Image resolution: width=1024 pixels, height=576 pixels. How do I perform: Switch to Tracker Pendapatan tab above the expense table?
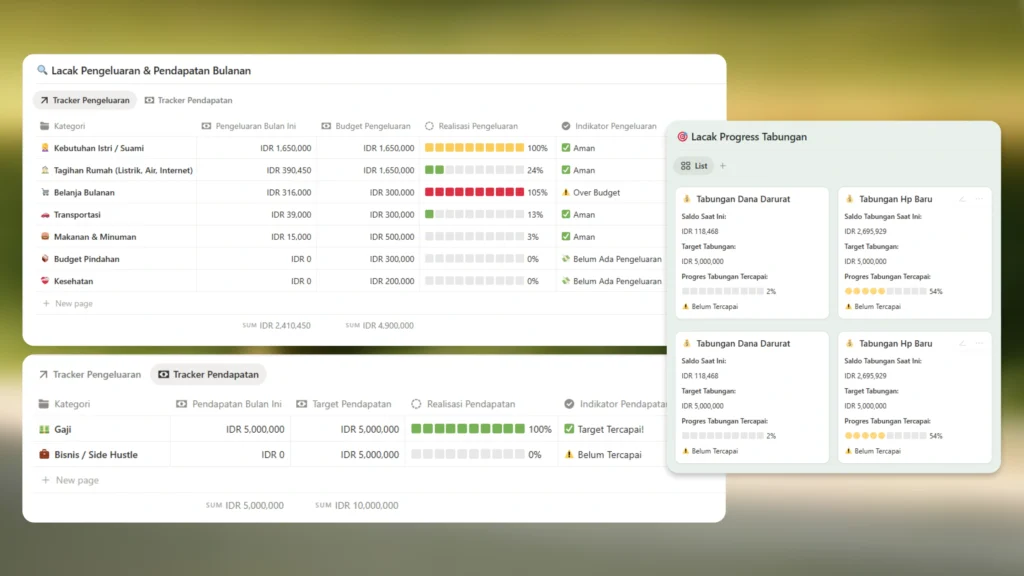[x=188, y=101]
